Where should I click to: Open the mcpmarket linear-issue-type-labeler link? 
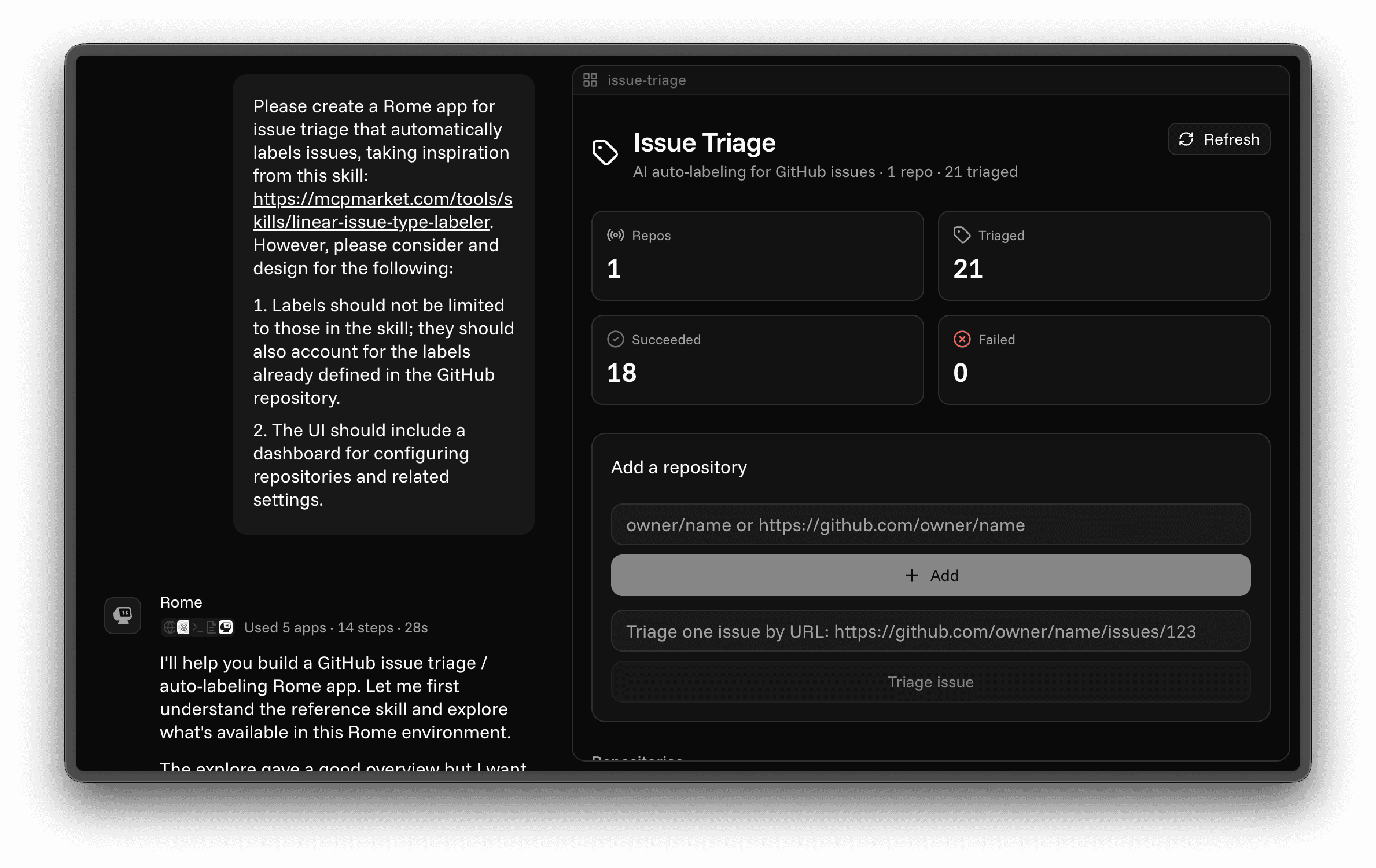pyautogui.click(x=382, y=210)
